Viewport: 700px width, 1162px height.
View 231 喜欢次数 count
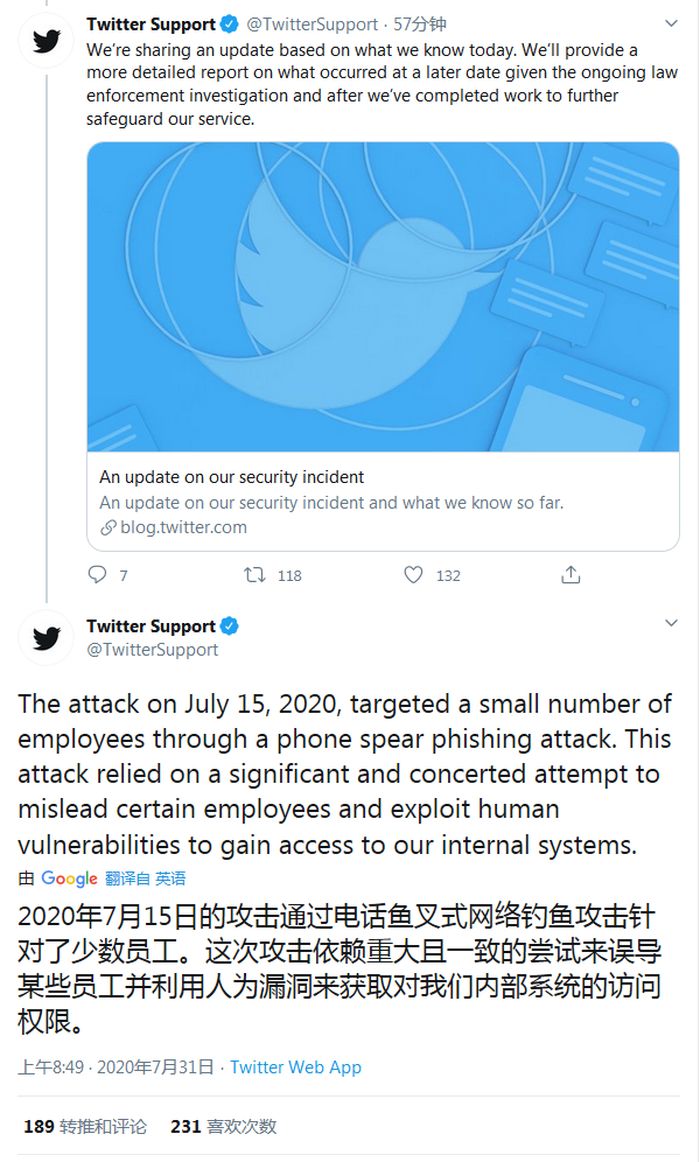pyautogui.click(x=224, y=1125)
